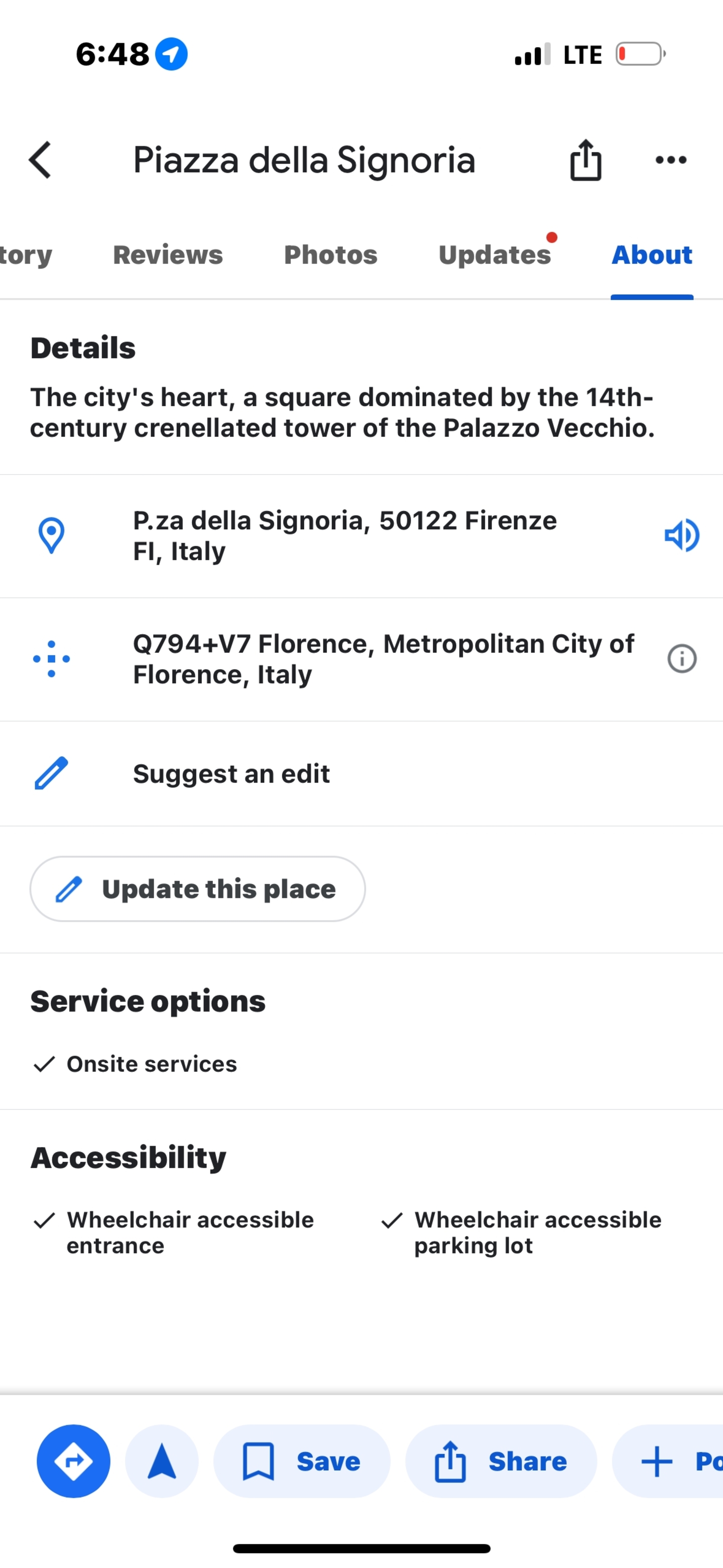The image size is (723, 1568).
Task: Tap the plus code dots icon
Action: tap(52, 658)
